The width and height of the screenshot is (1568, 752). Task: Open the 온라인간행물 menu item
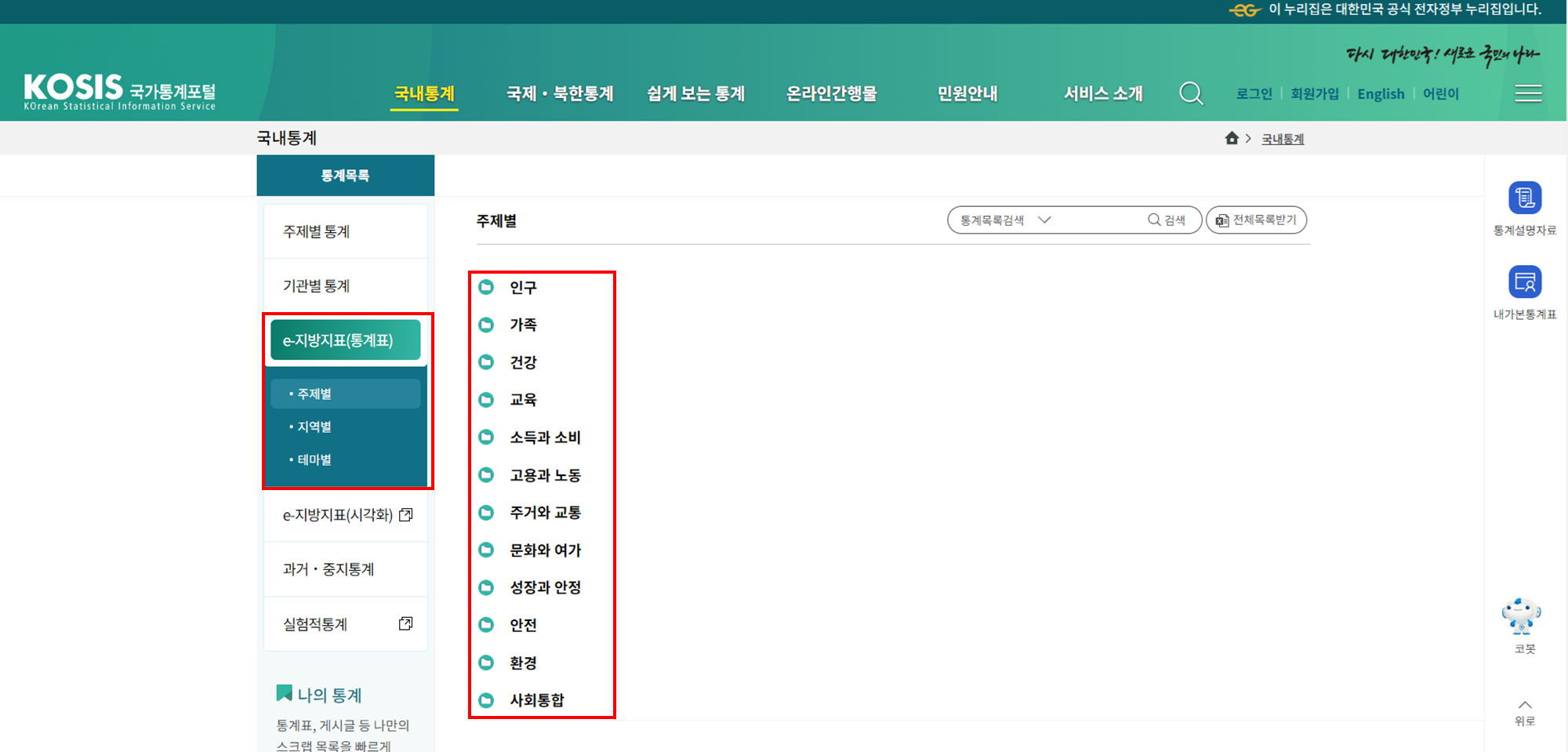[832, 93]
